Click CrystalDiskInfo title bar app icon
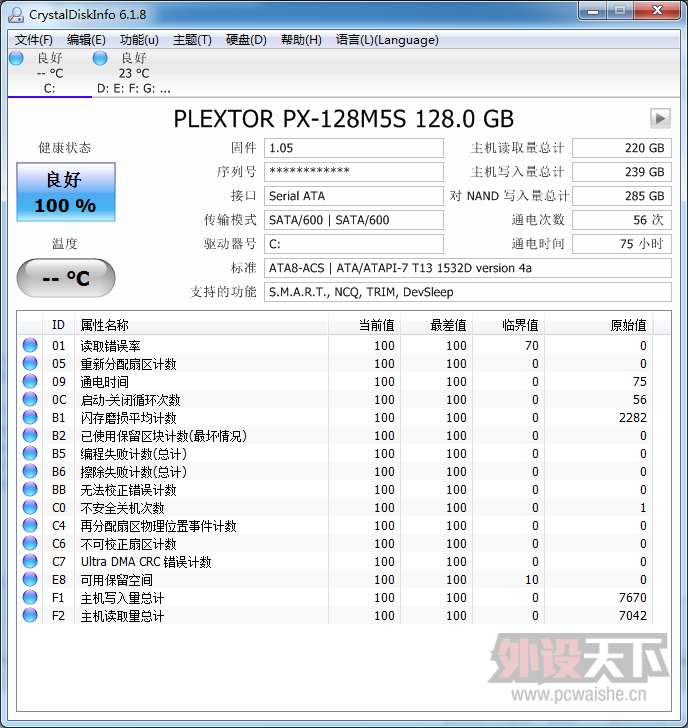Image resolution: width=688 pixels, height=728 pixels. 15,14
